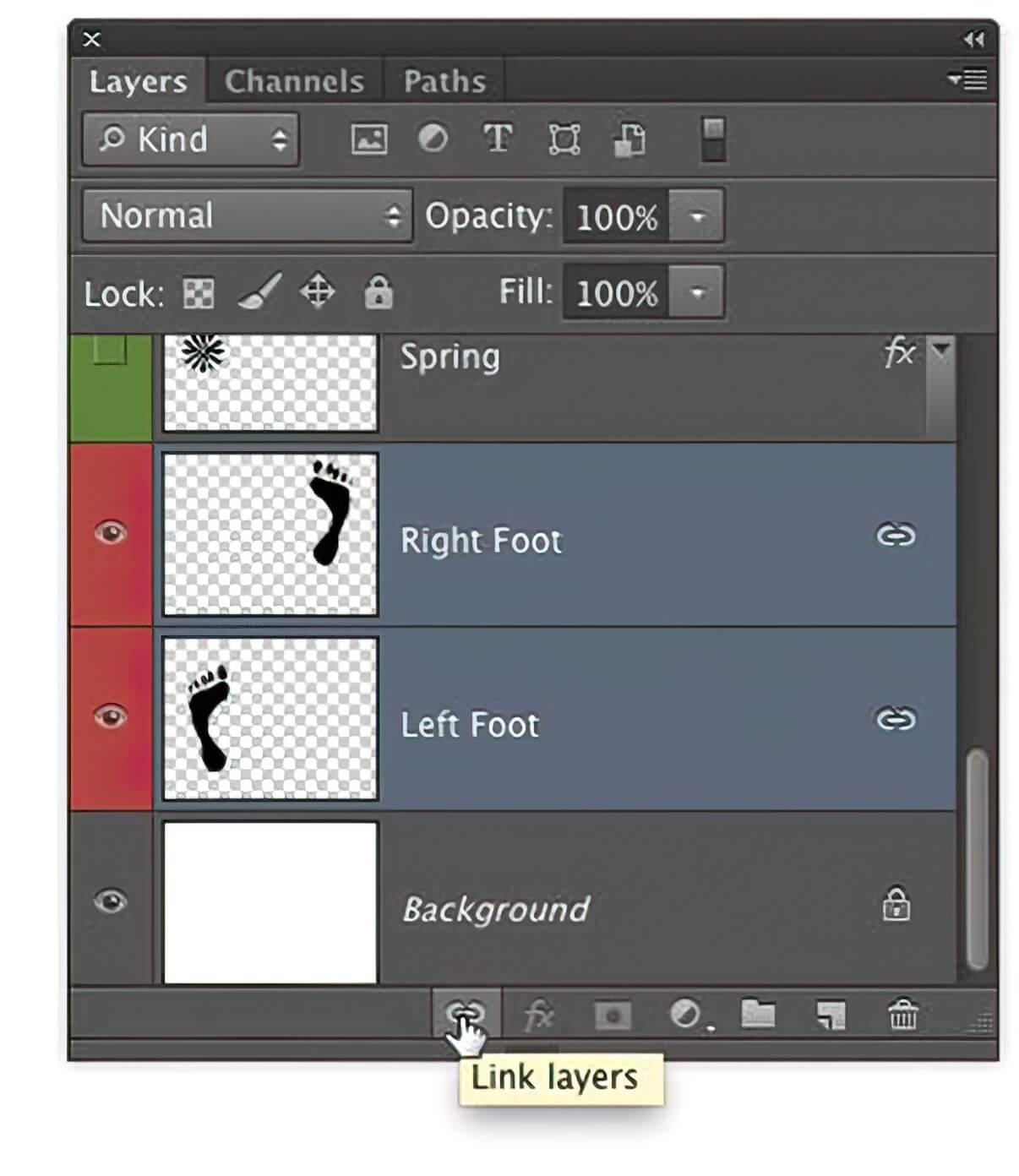Viewport: 1019px width, 1176px height.
Task: Switch to the Channels tab
Action: (x=294, y=81)
